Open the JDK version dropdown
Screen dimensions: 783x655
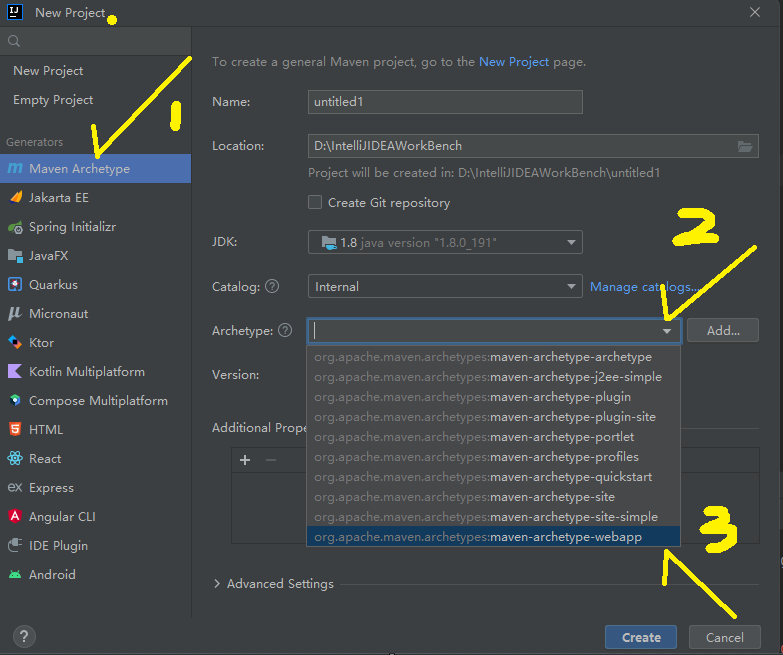(x=572, y=242)
